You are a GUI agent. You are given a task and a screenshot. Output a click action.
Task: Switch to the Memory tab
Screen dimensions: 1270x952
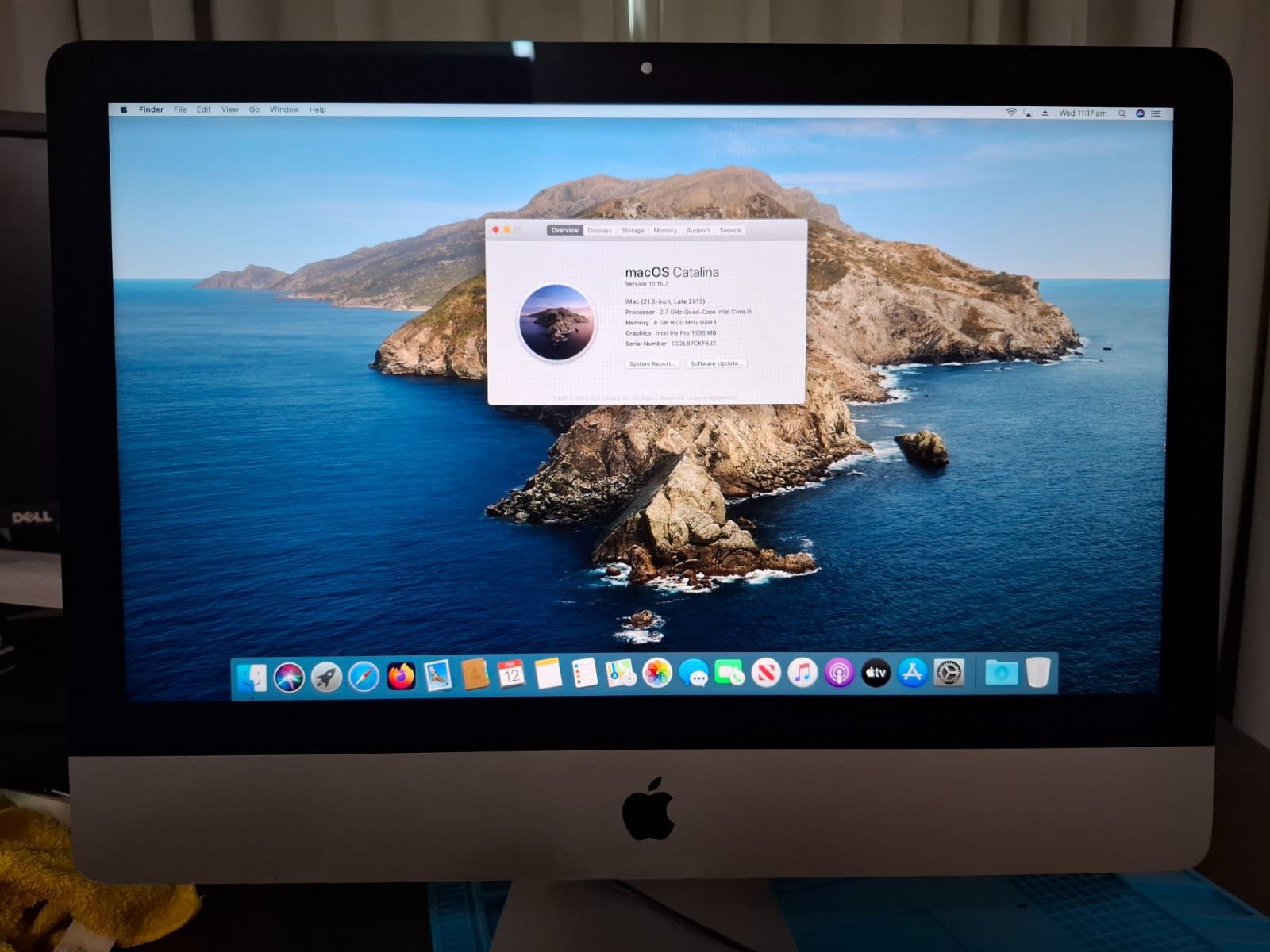click(665, 230)
